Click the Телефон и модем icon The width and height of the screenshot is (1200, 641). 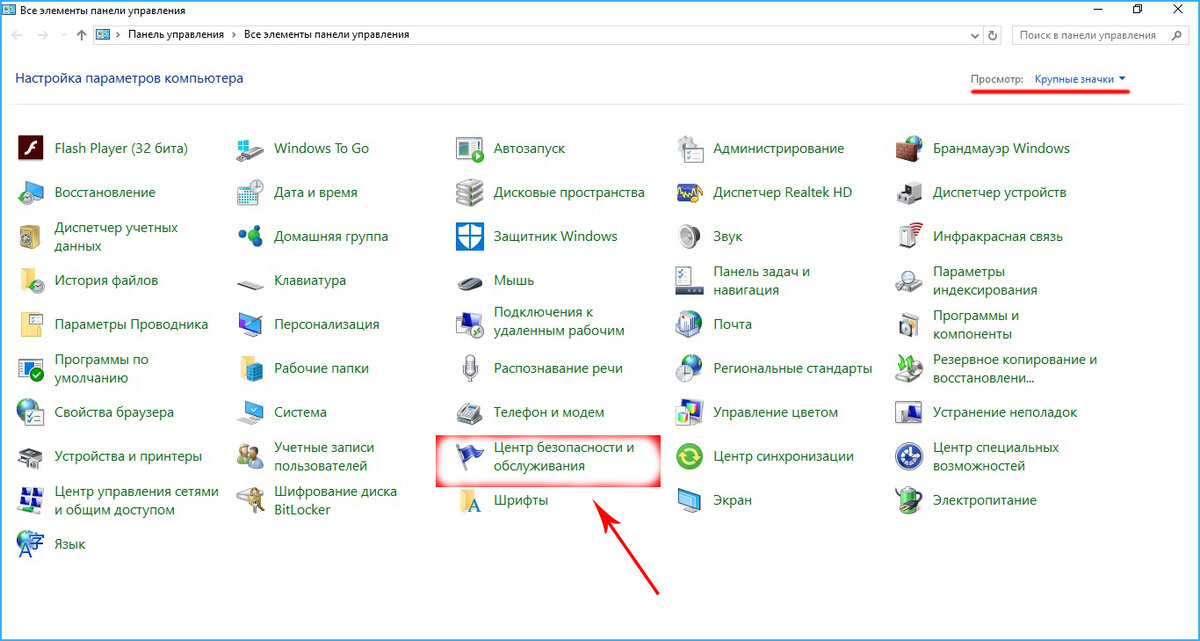470,412
